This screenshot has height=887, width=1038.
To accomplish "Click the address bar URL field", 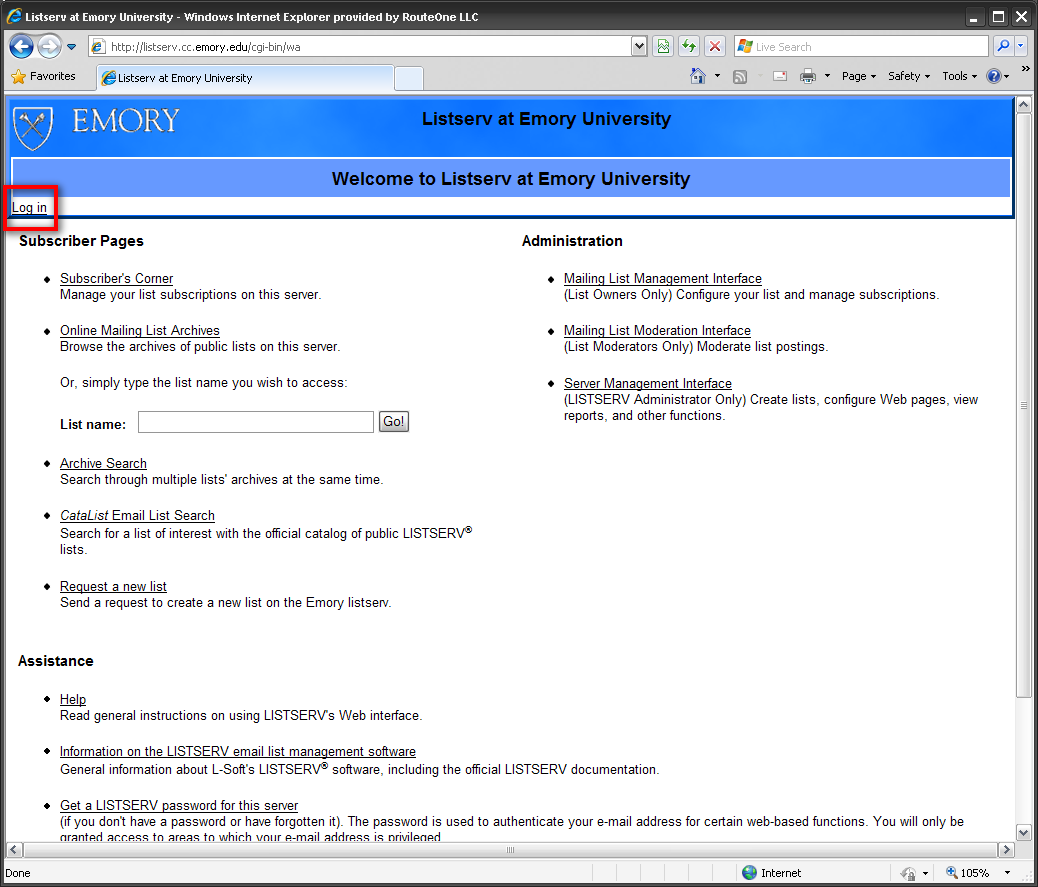I will (361, 46).
